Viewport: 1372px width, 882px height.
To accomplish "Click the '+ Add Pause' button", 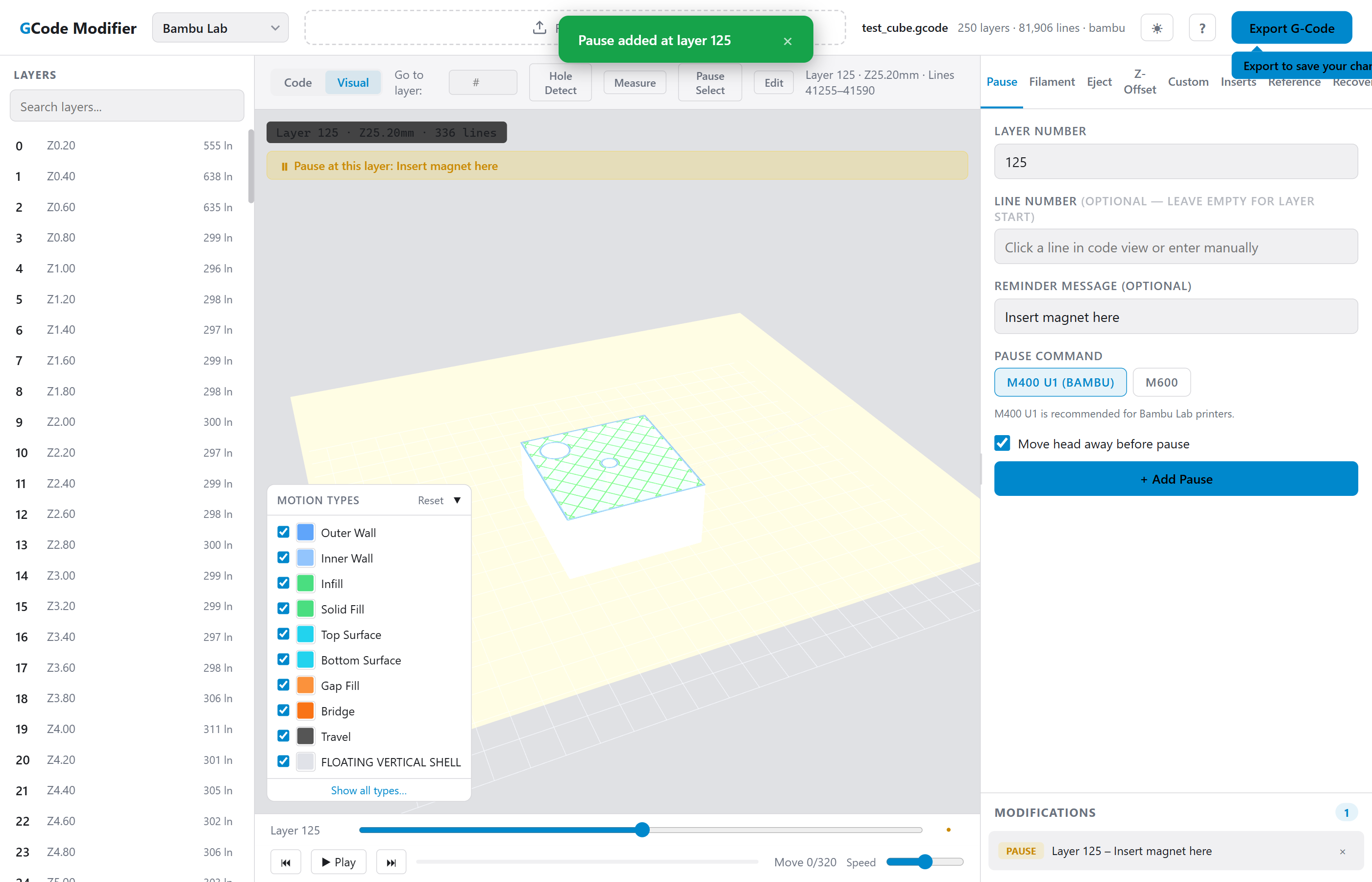I will [x=1176, y=479].
